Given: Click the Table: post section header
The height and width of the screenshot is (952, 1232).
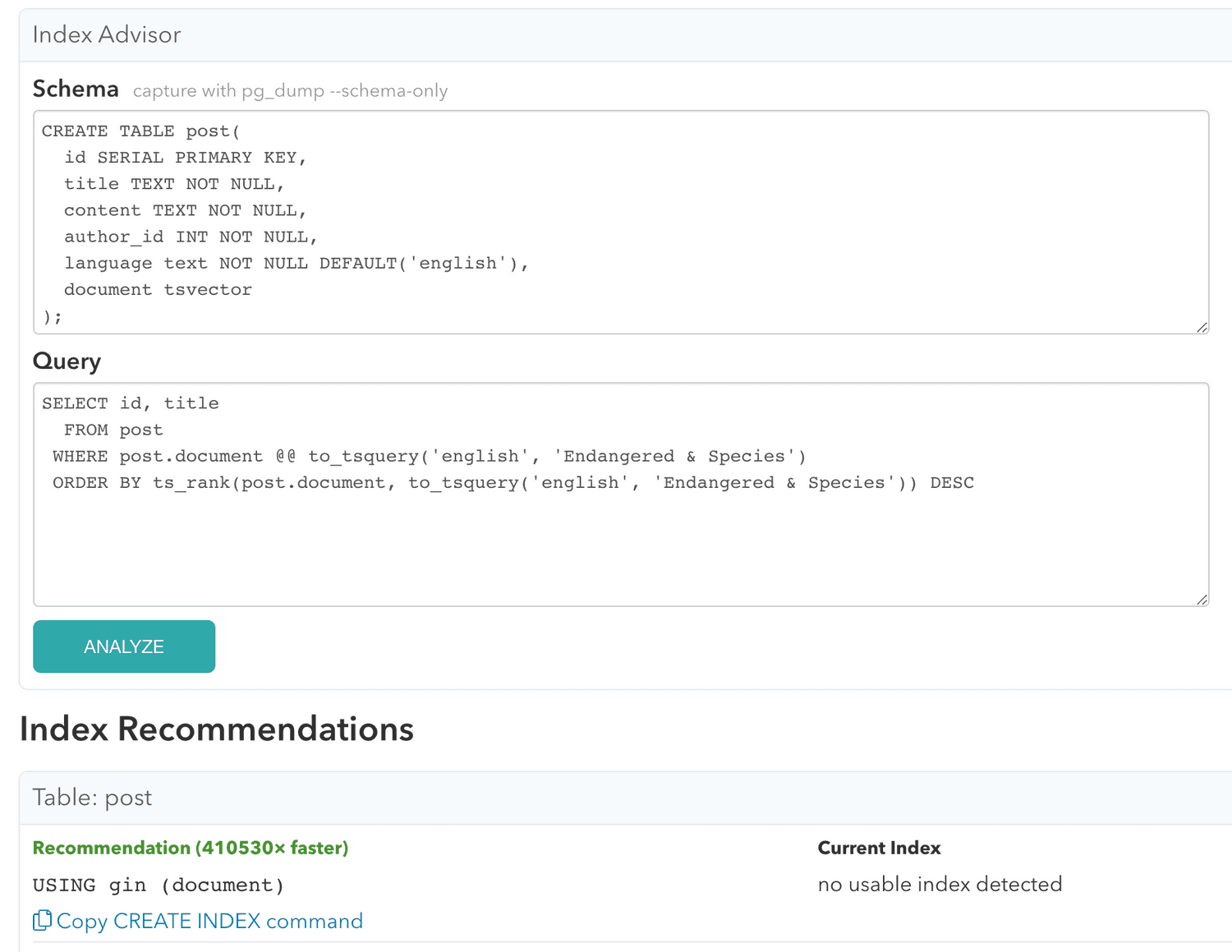Looking at the screenshot, I should 92,798.
